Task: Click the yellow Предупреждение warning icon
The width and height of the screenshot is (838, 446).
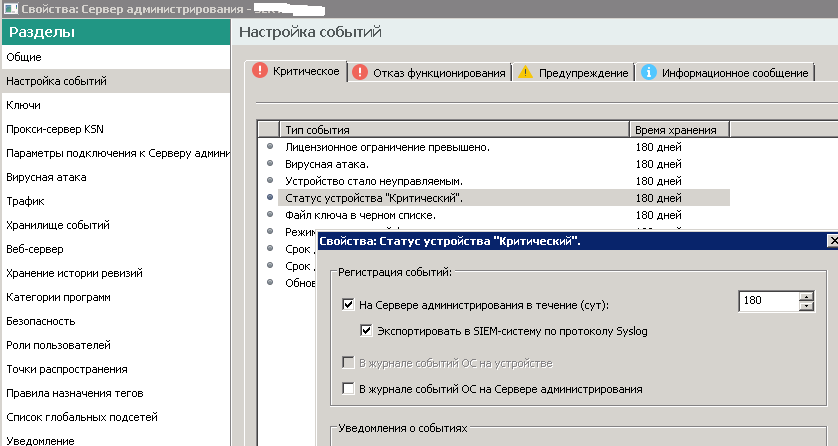Action: [x=526, y=72]
